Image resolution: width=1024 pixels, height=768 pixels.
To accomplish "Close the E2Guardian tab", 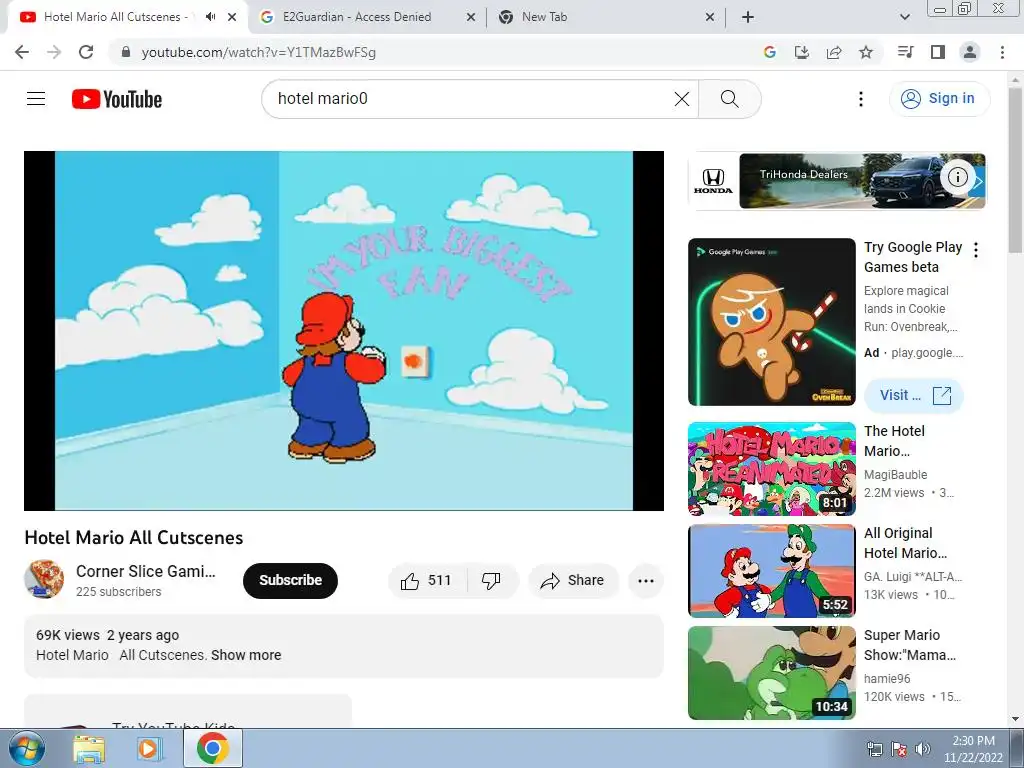I will [471, 18].
